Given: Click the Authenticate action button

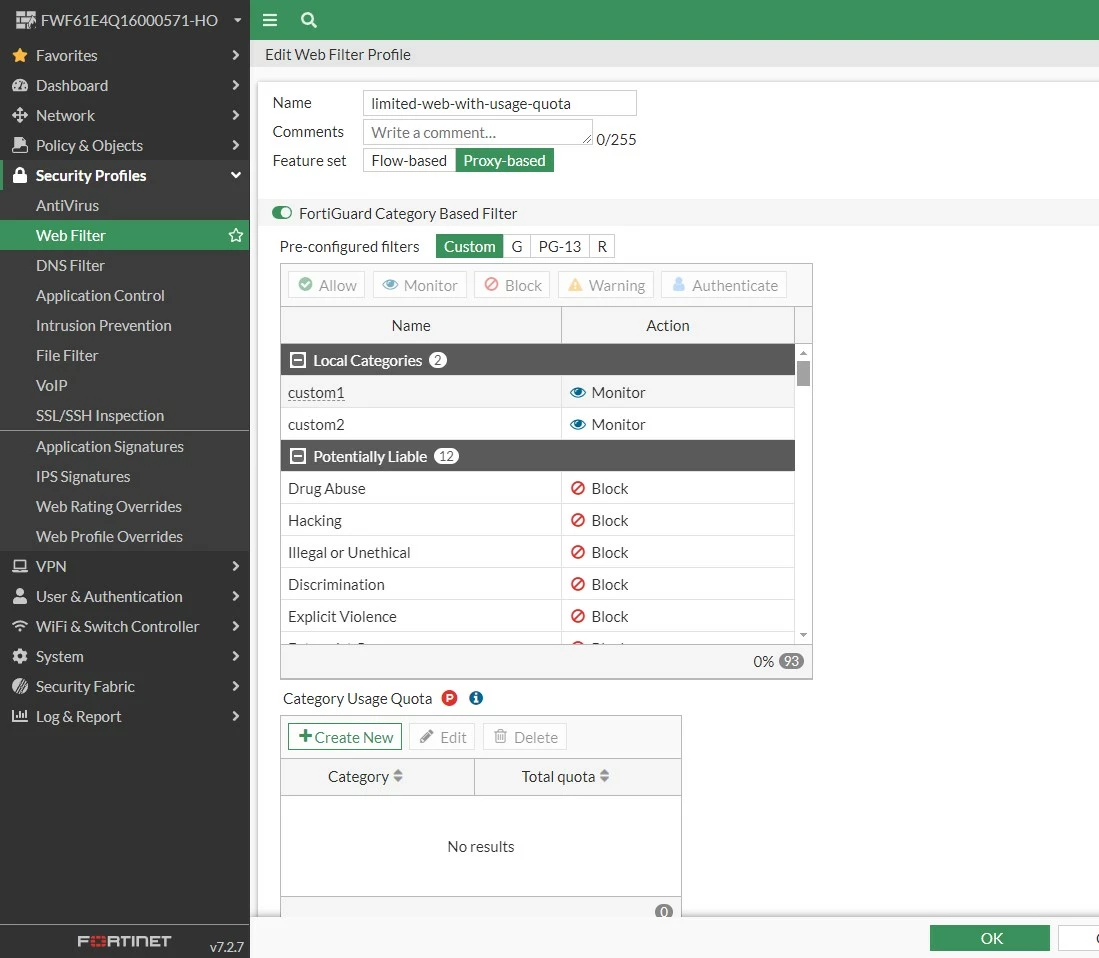Looking at the screenshot, I should click(724, 285).
